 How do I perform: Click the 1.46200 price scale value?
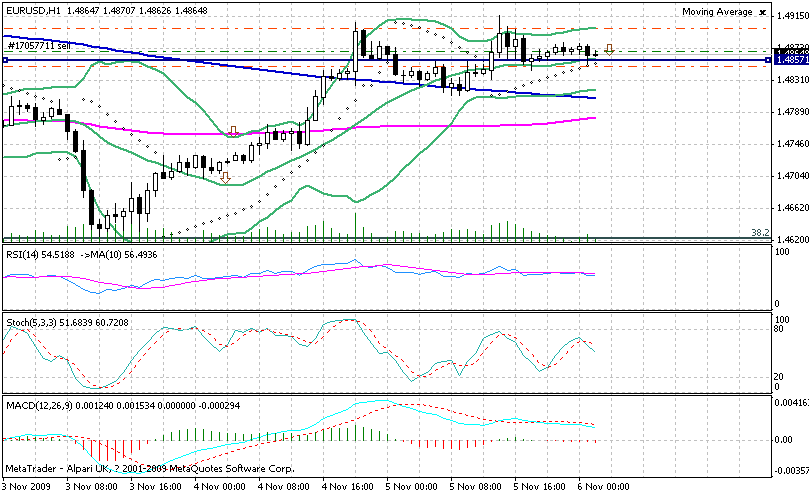(792, 240)
